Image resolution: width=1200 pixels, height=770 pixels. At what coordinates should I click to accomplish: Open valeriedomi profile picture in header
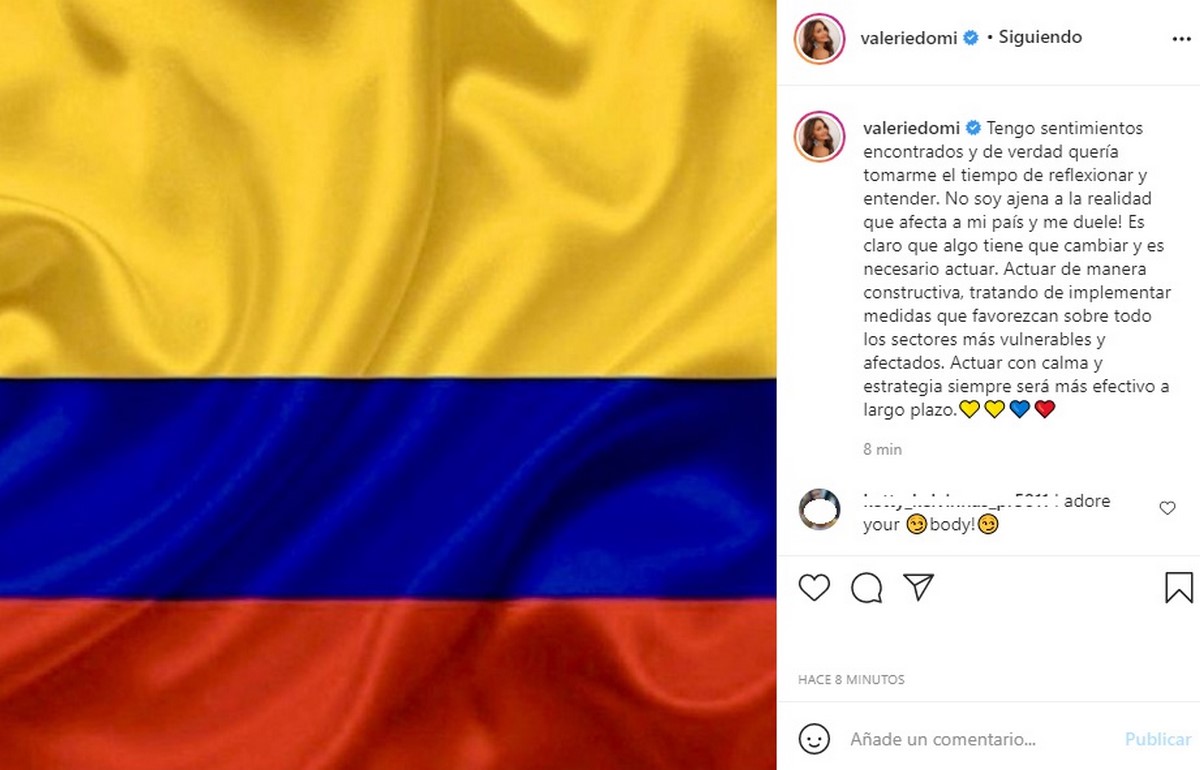[817, 39]
